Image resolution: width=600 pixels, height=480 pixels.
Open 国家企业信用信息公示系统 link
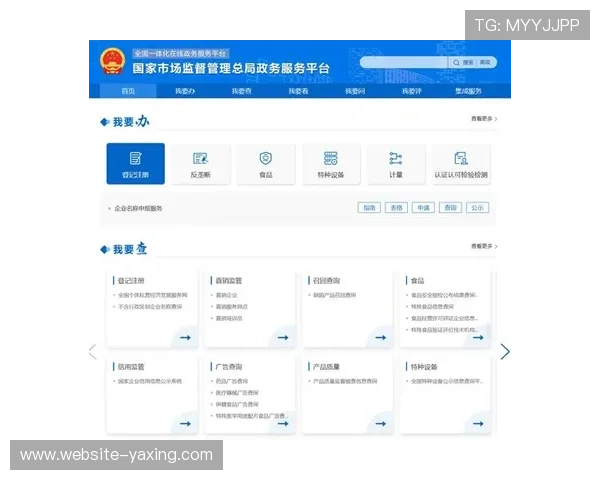[150, 381]
